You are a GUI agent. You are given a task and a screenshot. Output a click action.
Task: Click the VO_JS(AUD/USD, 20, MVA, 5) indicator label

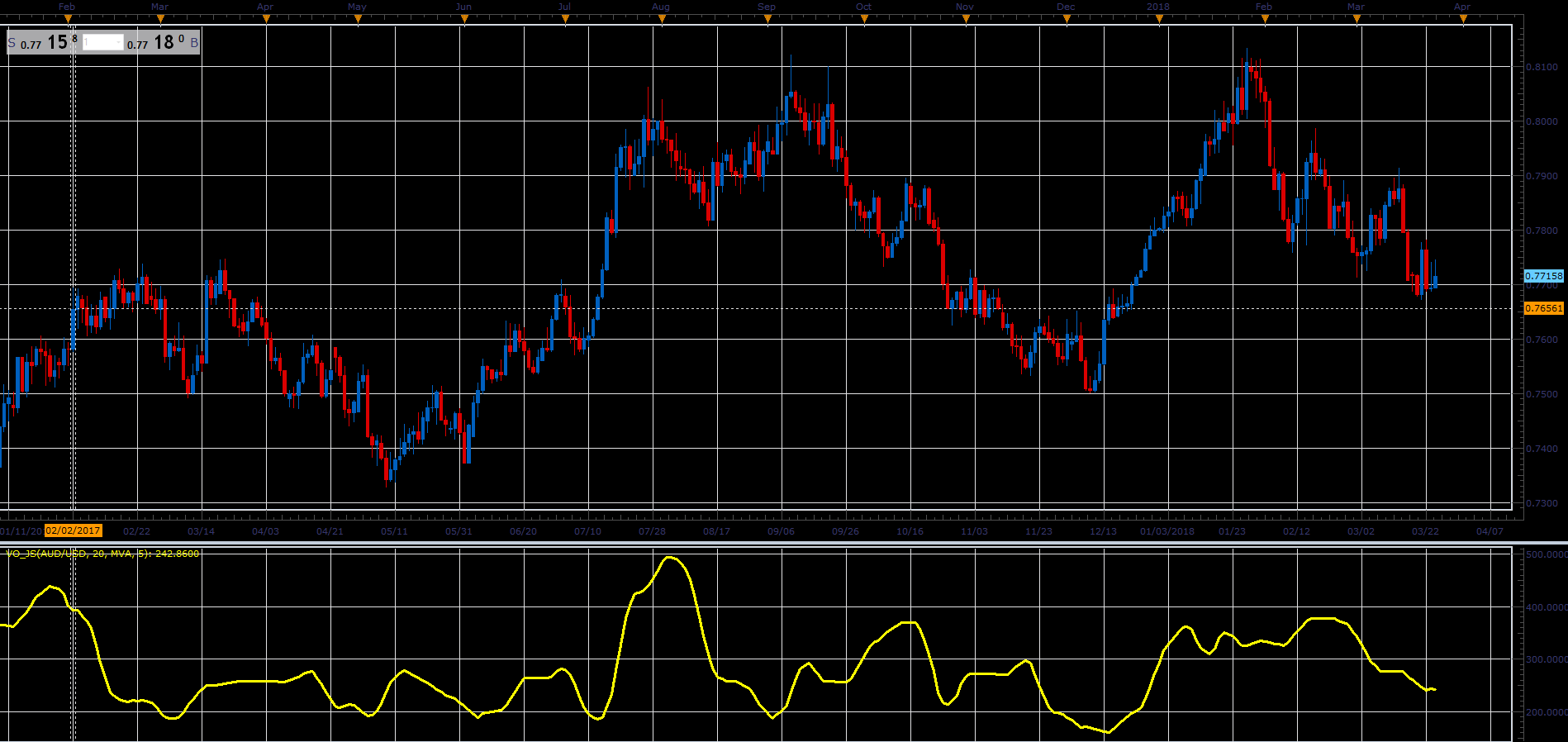coord(102,554)
